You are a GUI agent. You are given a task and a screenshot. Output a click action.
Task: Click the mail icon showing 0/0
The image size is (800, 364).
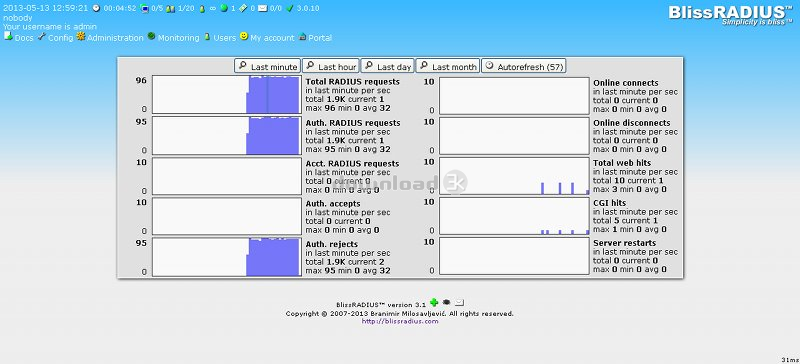pos(263,8)
